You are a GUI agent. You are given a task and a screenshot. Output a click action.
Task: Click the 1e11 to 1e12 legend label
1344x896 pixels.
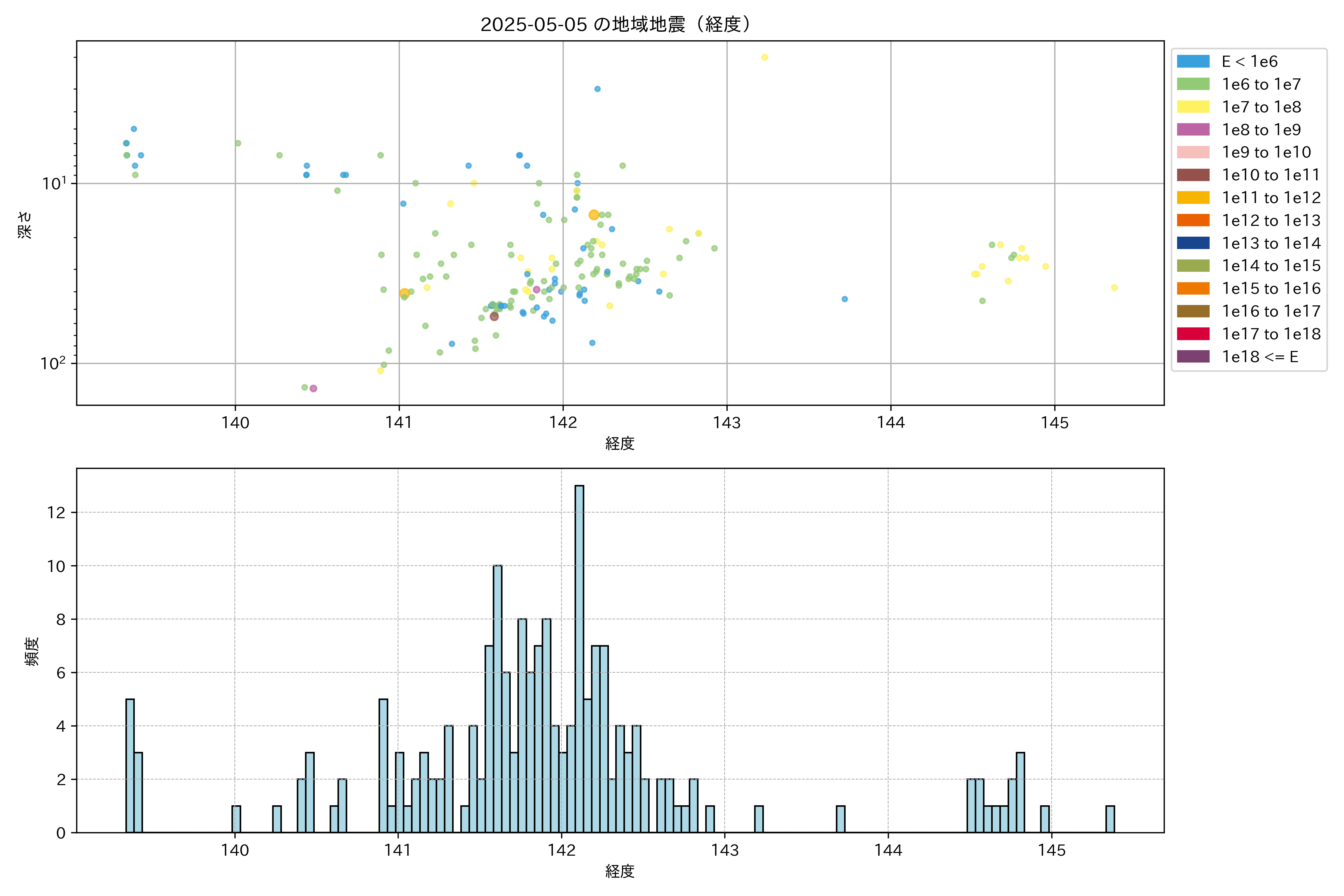[1271, 198]
